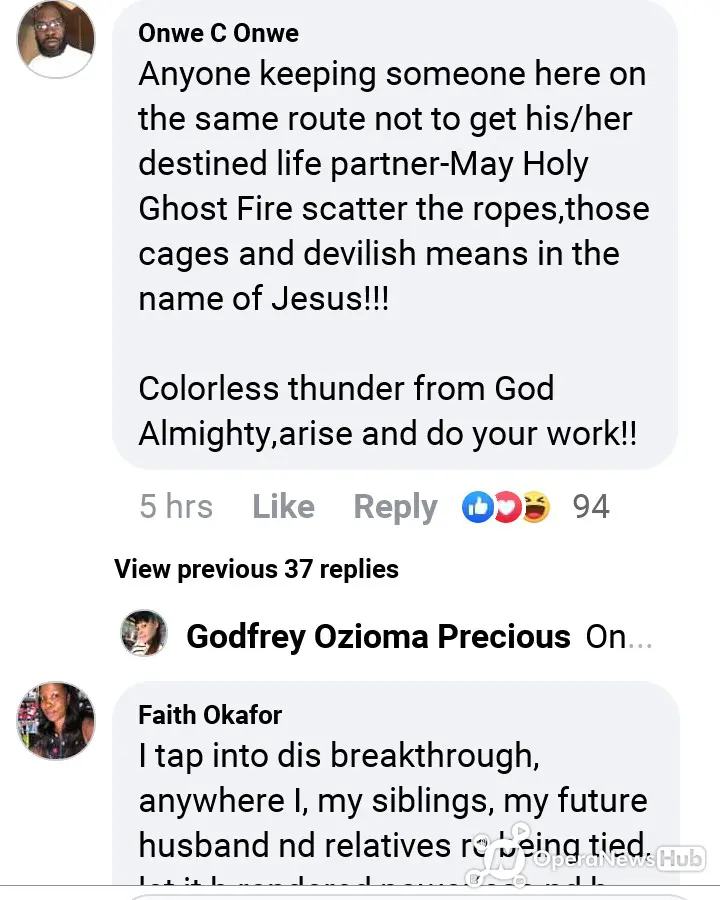The width and height of the screenshot is (720, 900).
Task: View the 94 reactions count
Action: tap(590, 507)
